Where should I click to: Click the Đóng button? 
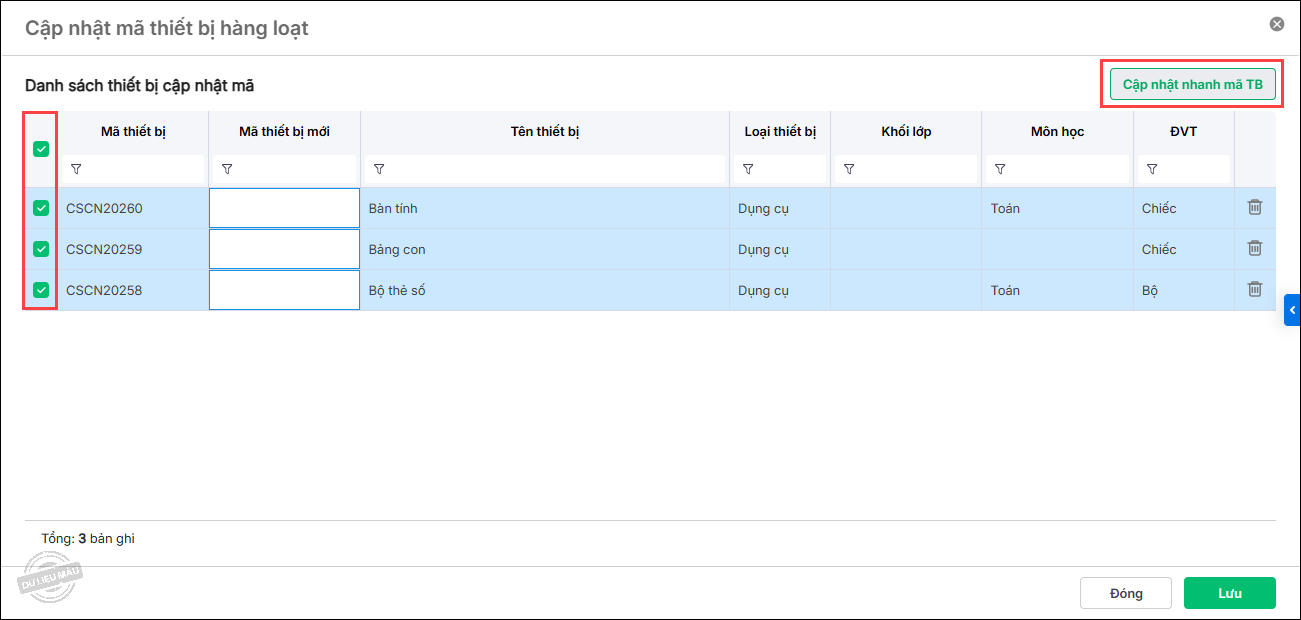click(x=1125, y=593)
